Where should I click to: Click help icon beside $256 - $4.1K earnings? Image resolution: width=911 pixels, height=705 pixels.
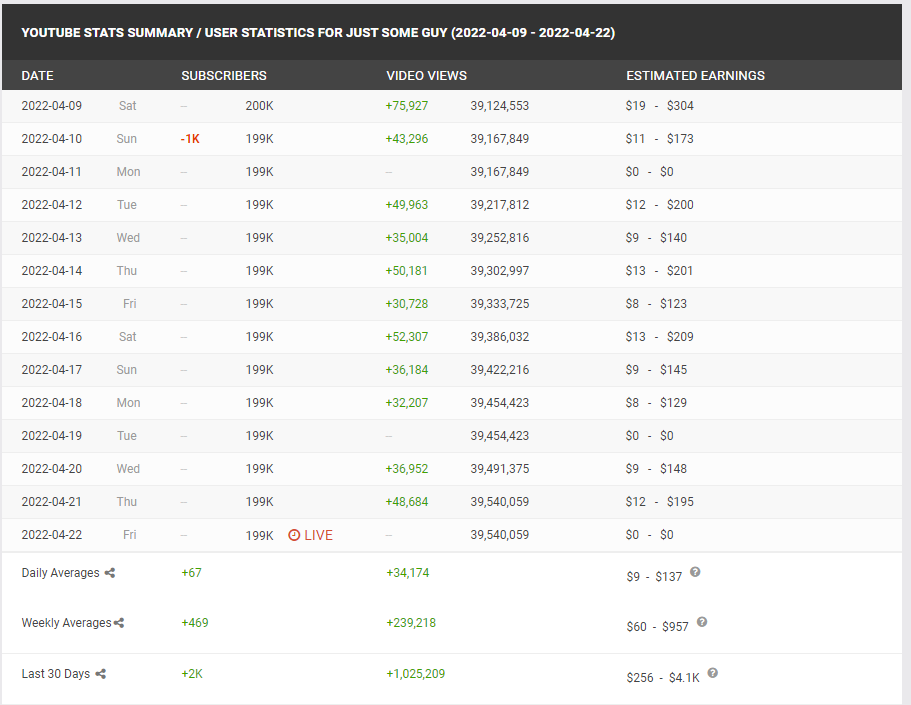pos(713,673)
